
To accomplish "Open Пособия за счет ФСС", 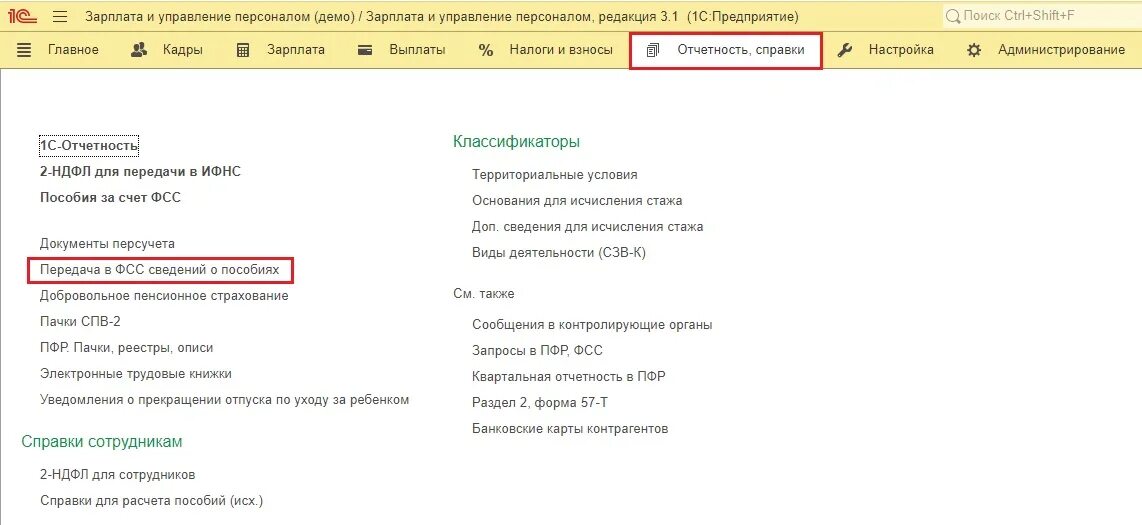I will (110, 197).
